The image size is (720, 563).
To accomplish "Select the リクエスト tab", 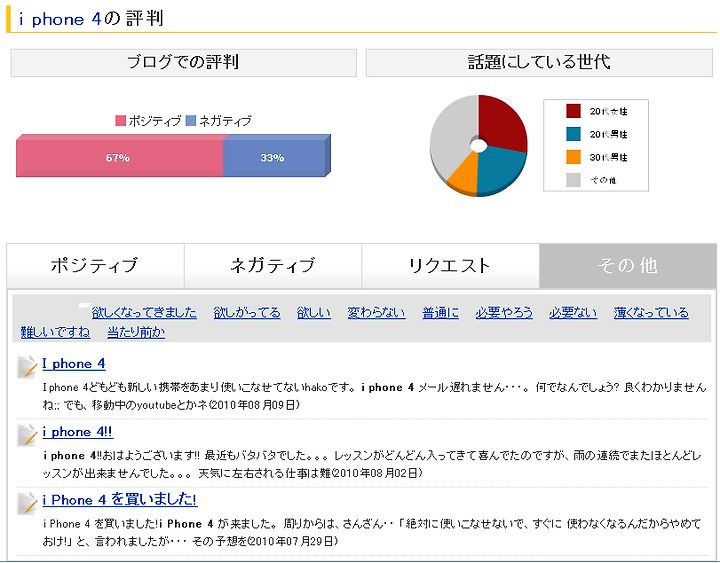I will (x=450, y=266).
